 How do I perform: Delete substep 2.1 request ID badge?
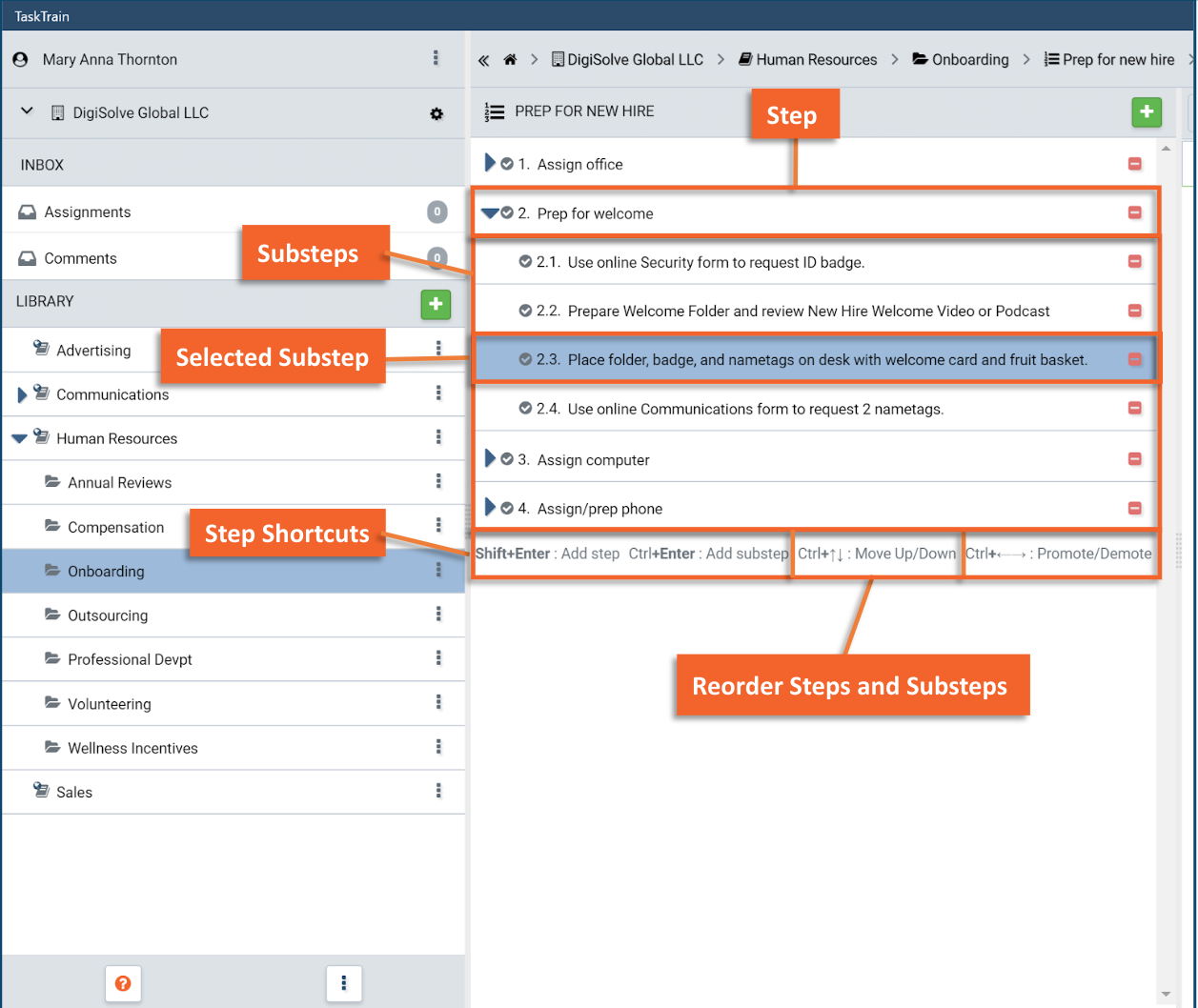tap(1134, 261)
